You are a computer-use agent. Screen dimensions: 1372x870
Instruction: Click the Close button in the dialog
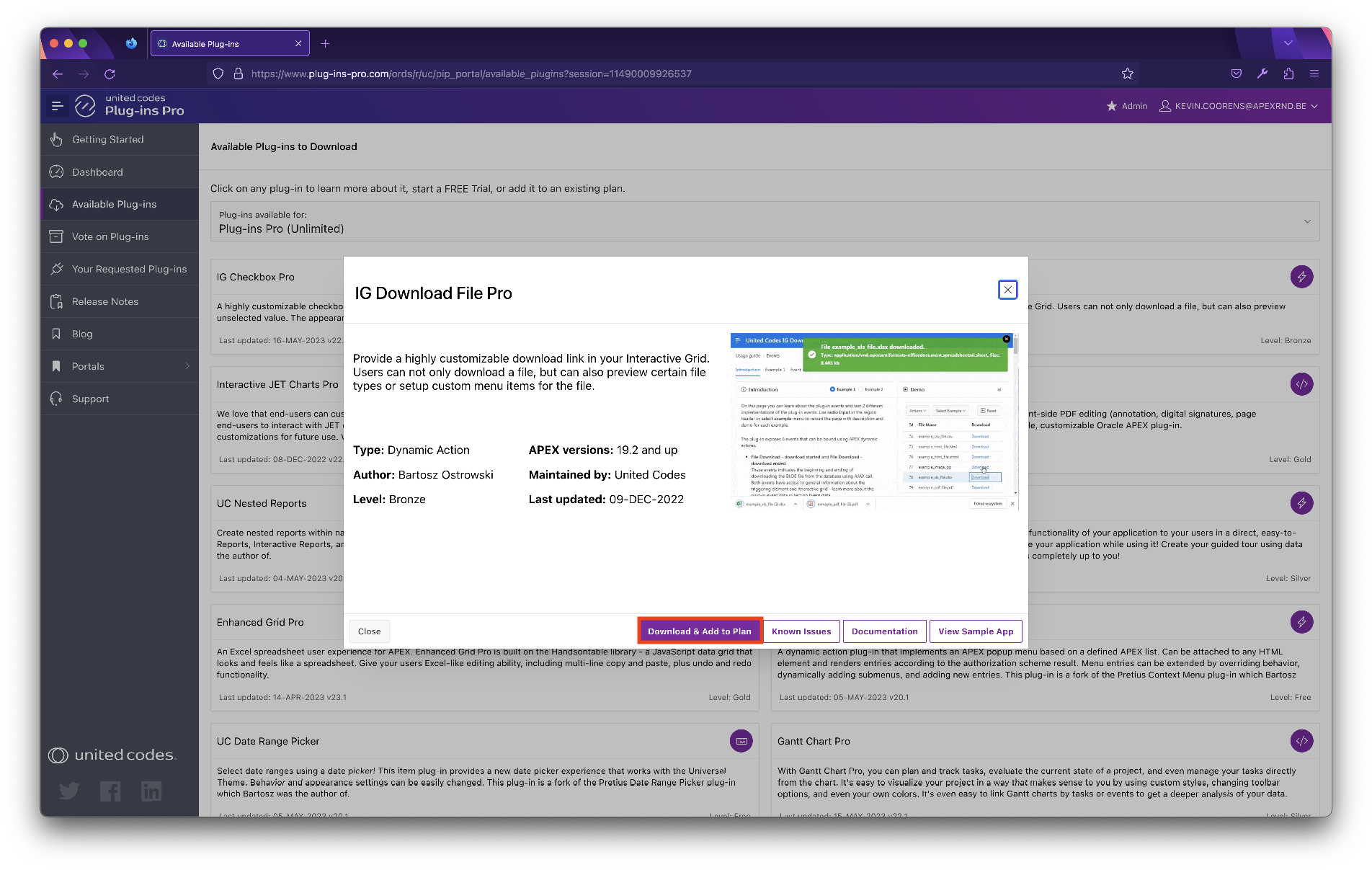tap(369, 631)
